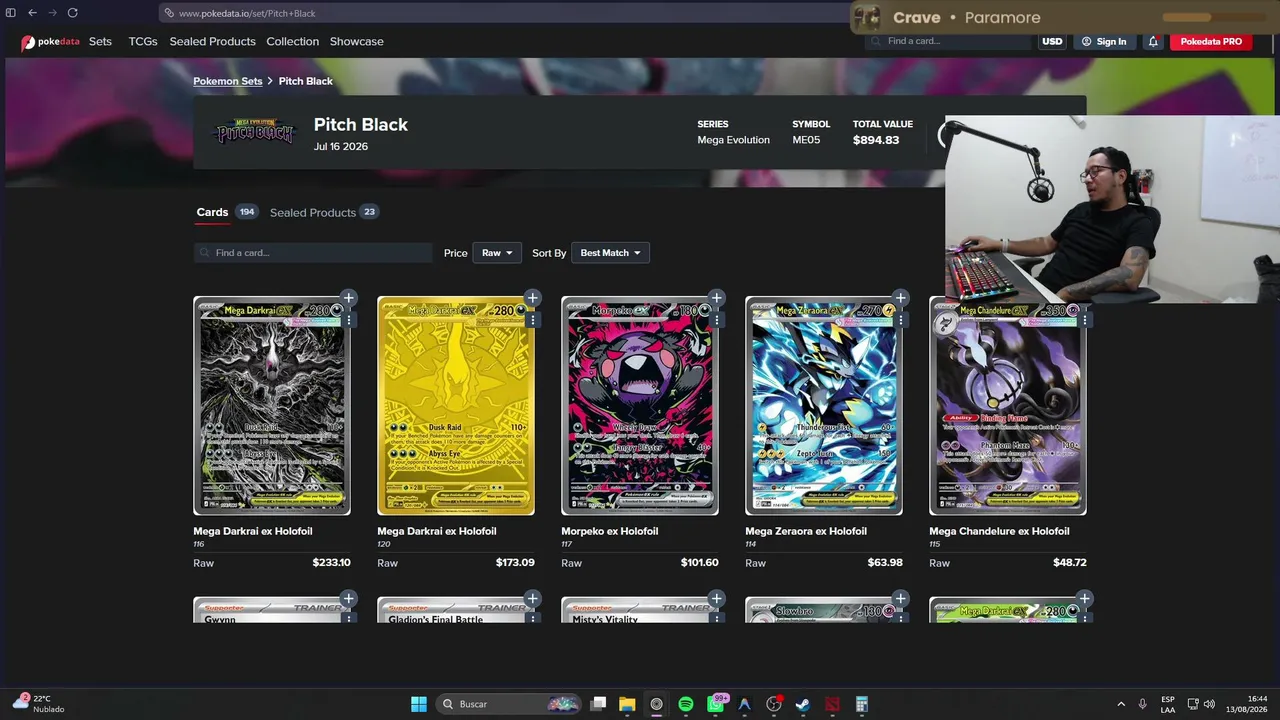Open Calculator from the taskbar
This screenshot has height=720, width=1280.
[x=862, y=704]
